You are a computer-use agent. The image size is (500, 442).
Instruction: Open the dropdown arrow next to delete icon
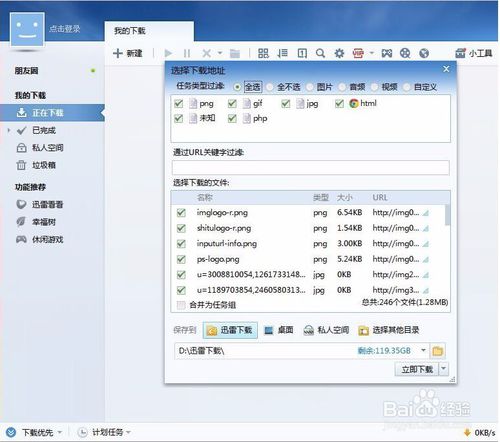click(x=220, y=53)
